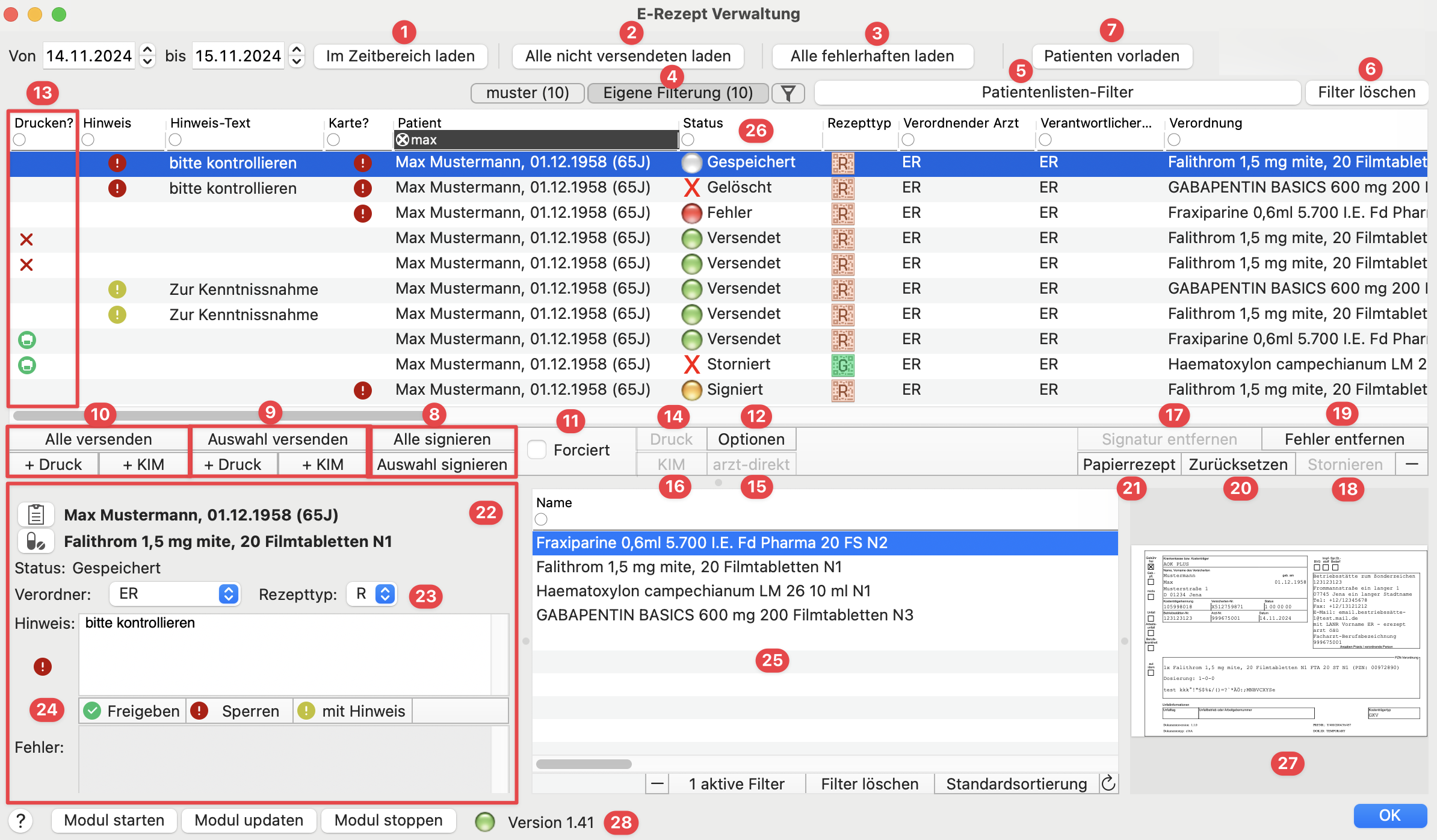Click the refresh icon next to Standardsortierung
The image size is (1437, 840).
1108,783
